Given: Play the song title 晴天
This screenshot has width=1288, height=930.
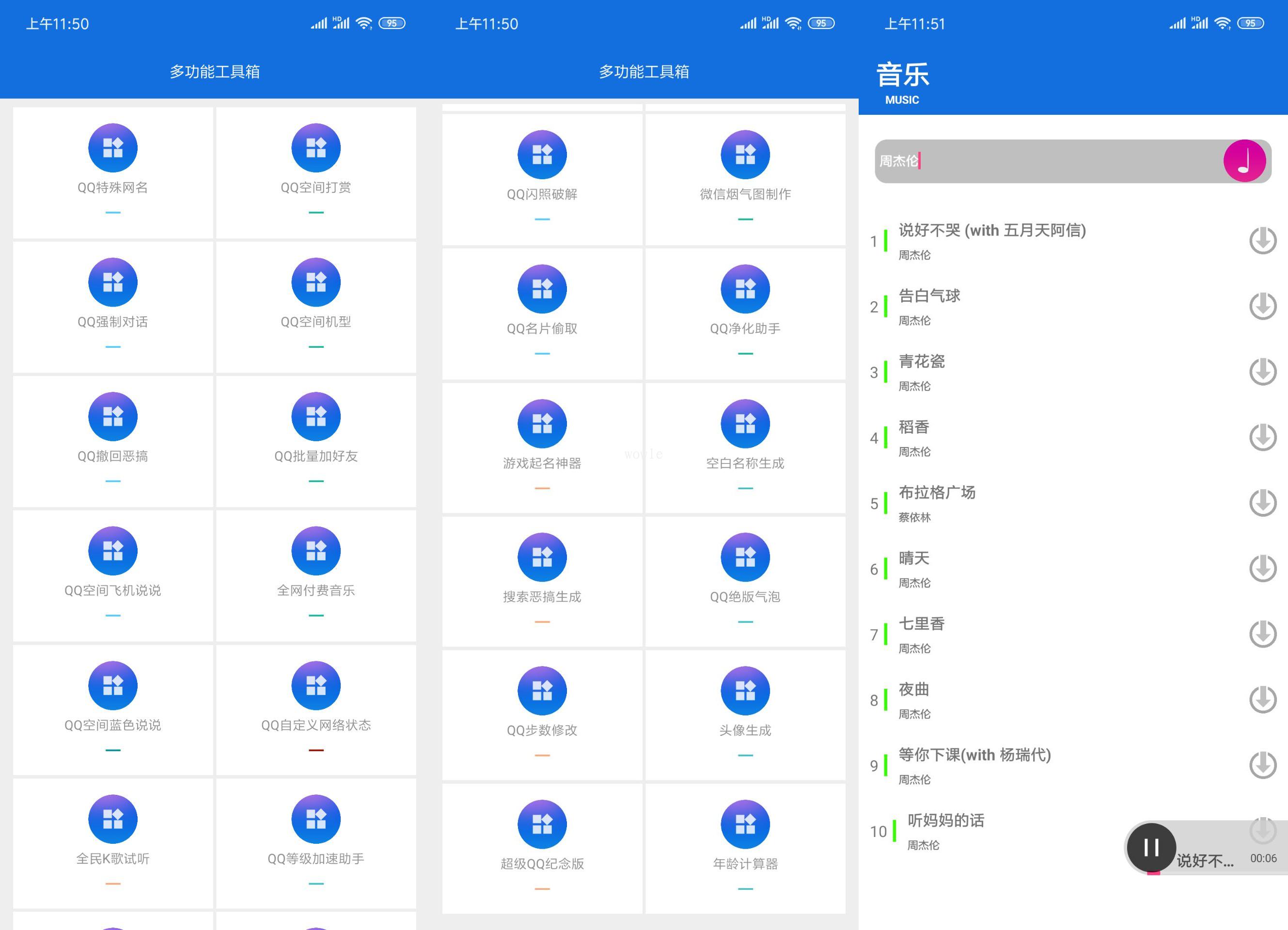Looking at the screenshot, I should [x=914, y=558].
